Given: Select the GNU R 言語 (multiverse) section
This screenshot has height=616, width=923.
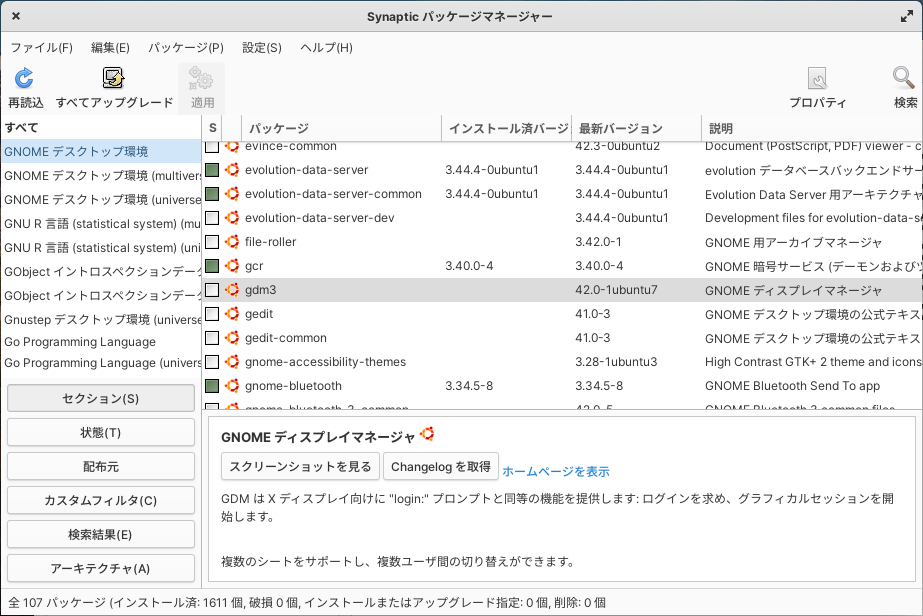Looking at the screenshot, I should (101, 224).
